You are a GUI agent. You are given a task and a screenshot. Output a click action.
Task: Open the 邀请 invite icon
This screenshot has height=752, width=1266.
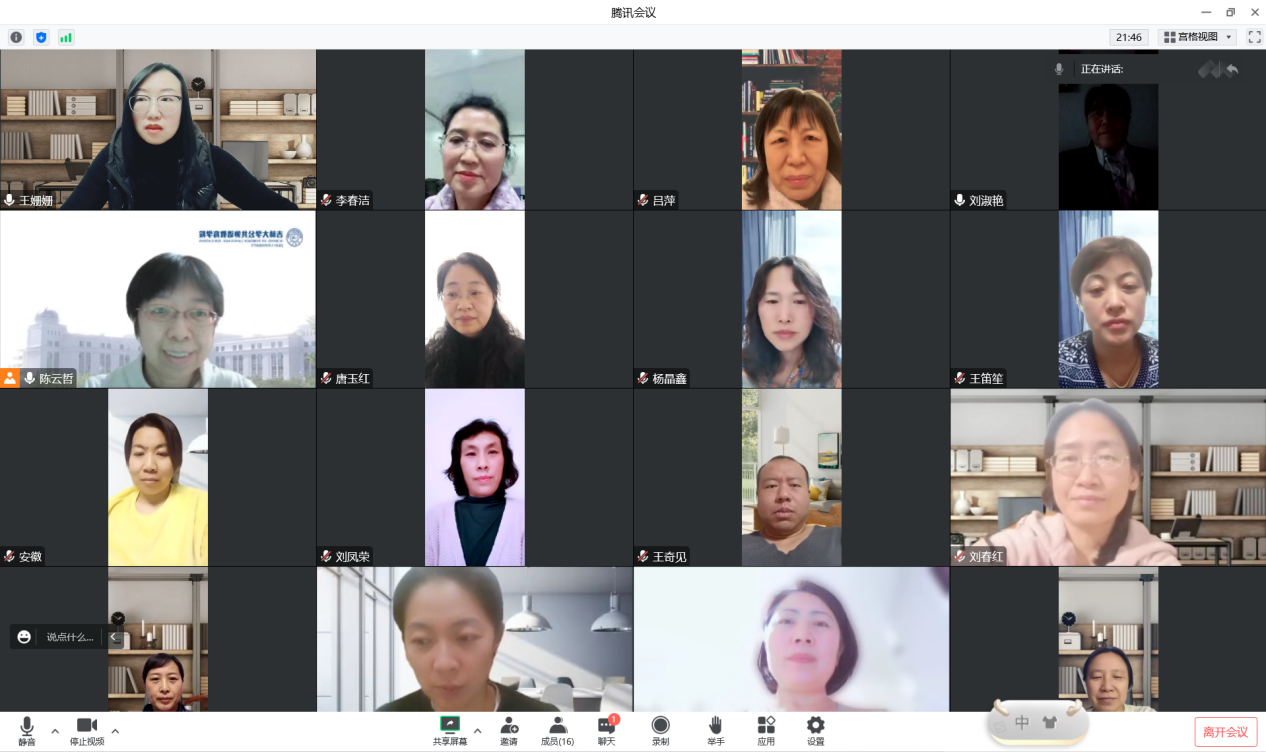(x=509, y=730)
